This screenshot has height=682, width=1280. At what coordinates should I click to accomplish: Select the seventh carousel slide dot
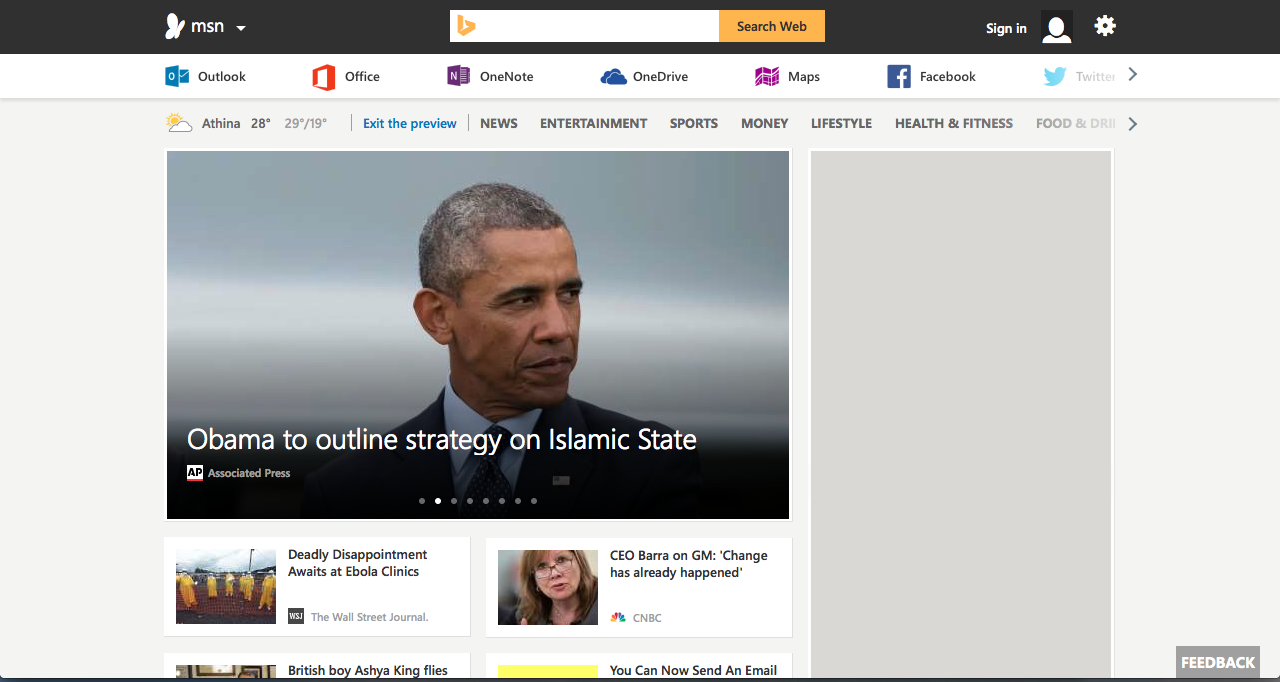tap(518, 501)
